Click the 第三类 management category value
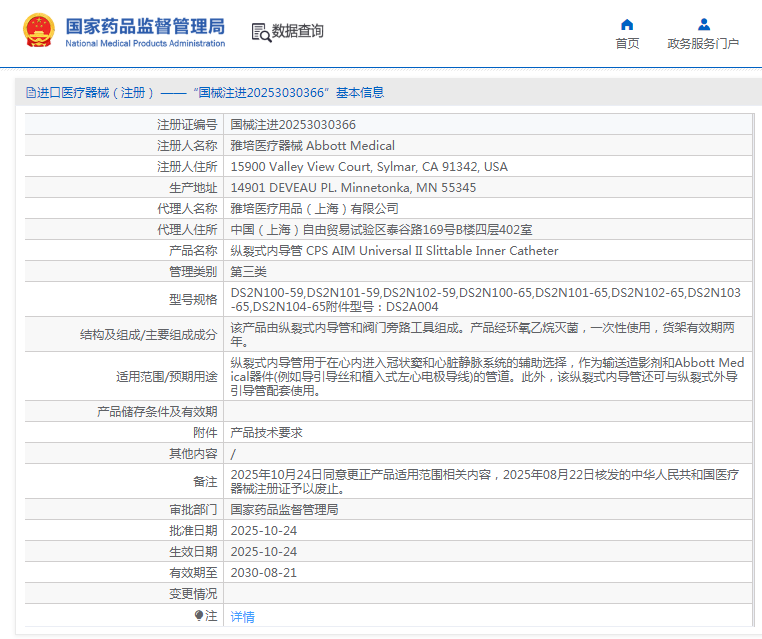 click(249, 272)
